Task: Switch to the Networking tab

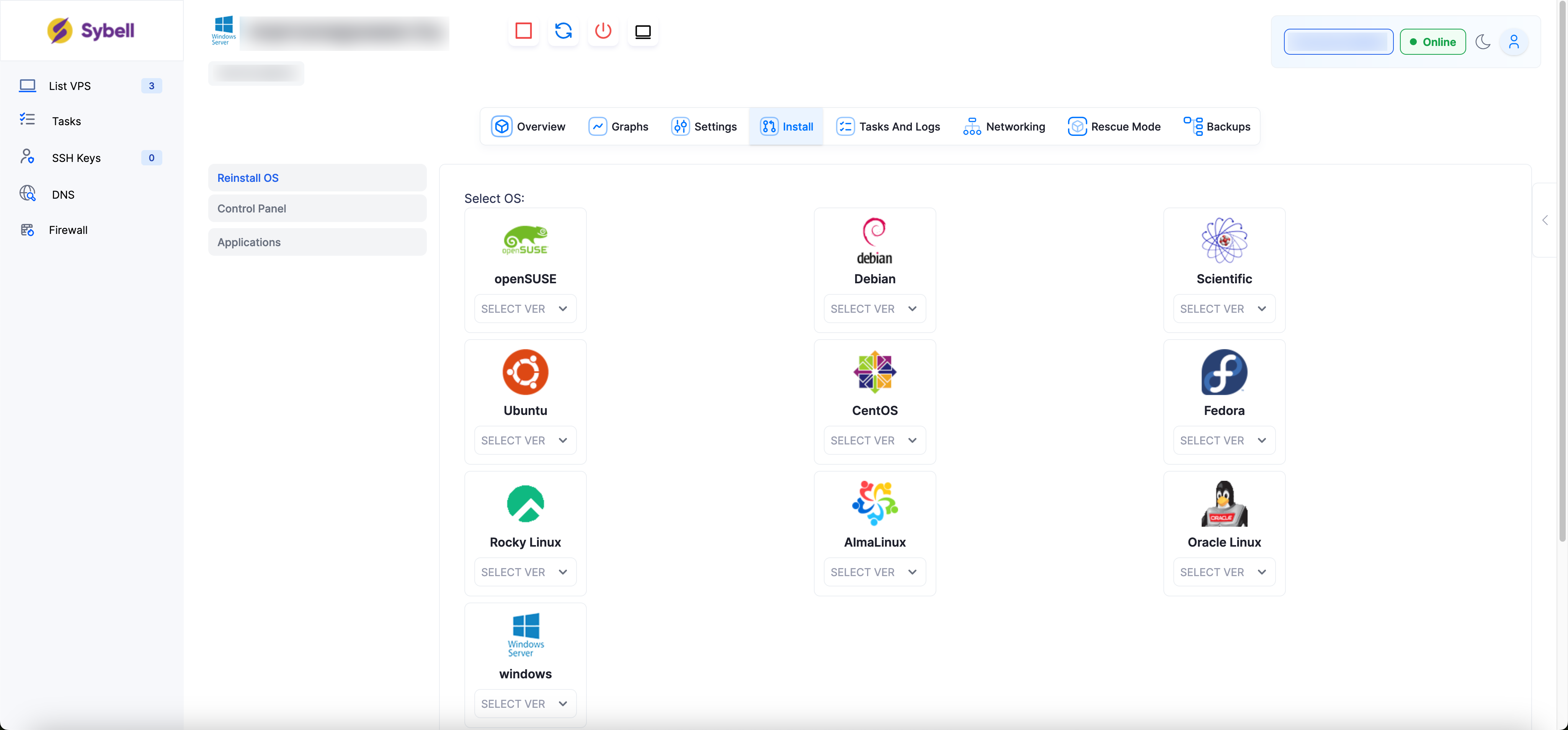Action: [x=1004, y=127]
